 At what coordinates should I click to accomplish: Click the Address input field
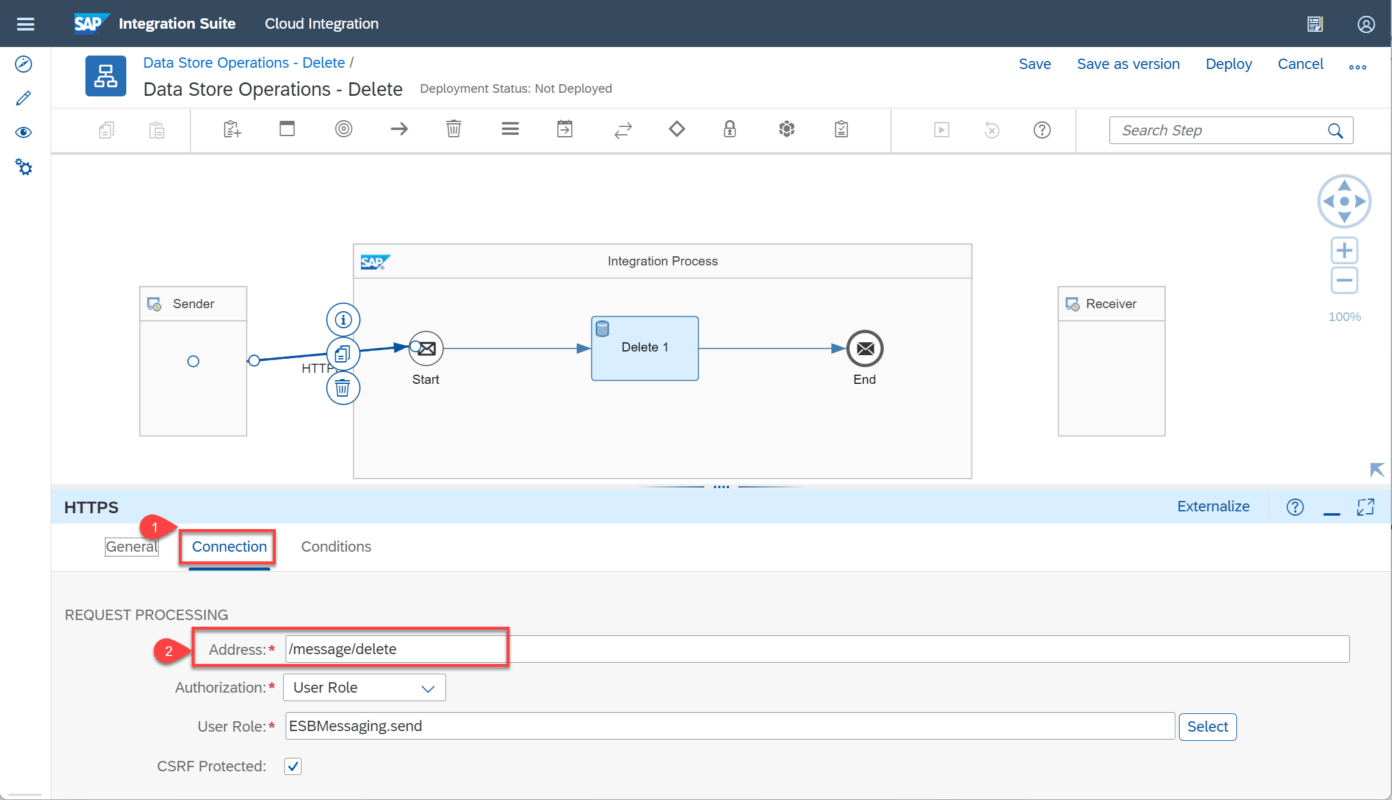[817, 649]
